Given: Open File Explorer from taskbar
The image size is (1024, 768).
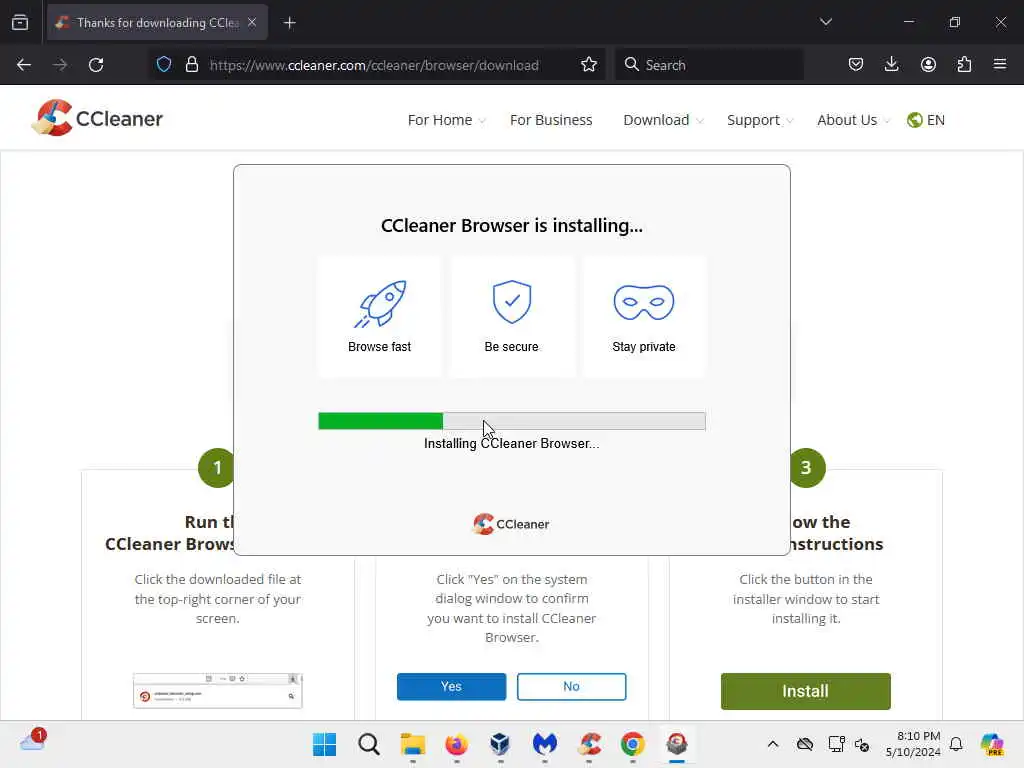Looking at the screenshot, I should pyautogui.click(x=413, y=744).
